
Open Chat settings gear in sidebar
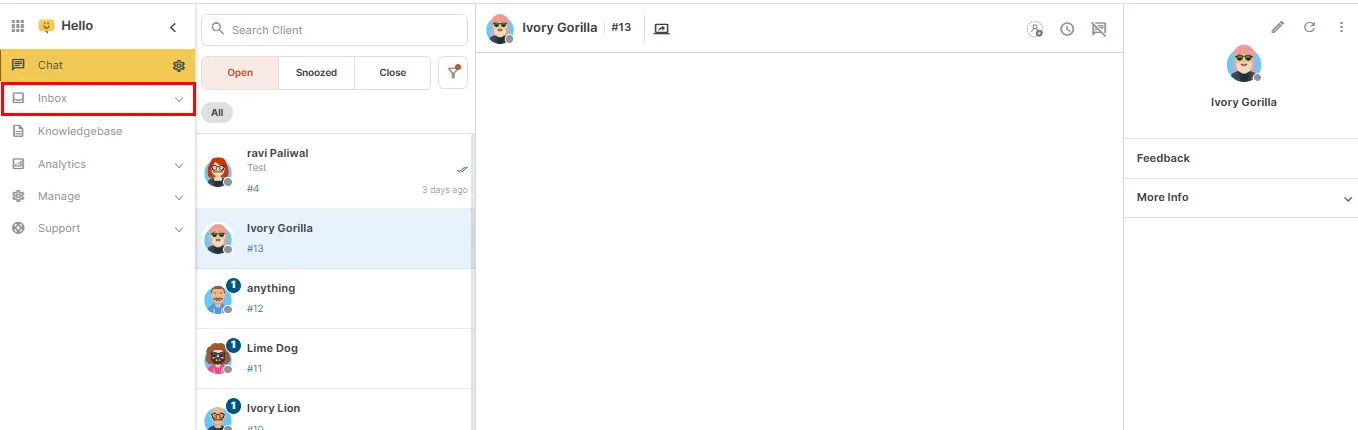click(179, 66)
